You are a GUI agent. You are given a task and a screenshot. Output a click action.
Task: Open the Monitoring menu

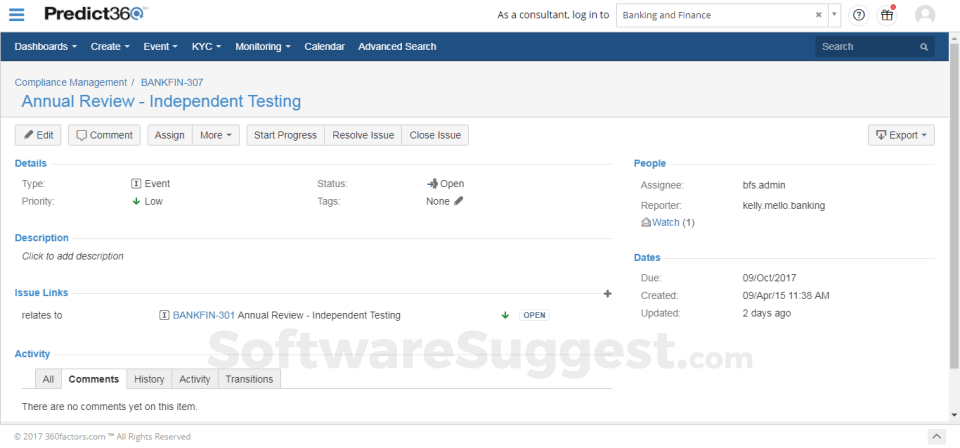click(x=263, y=47)
